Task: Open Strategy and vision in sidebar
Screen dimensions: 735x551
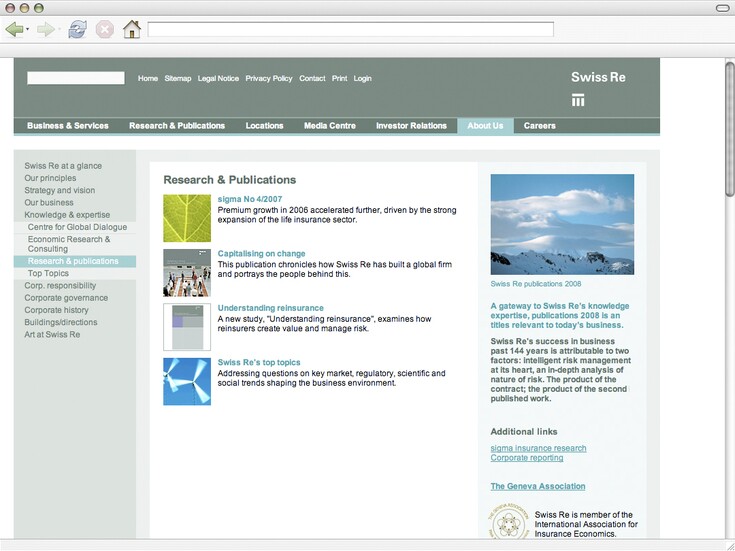Action: coord(60,190)
